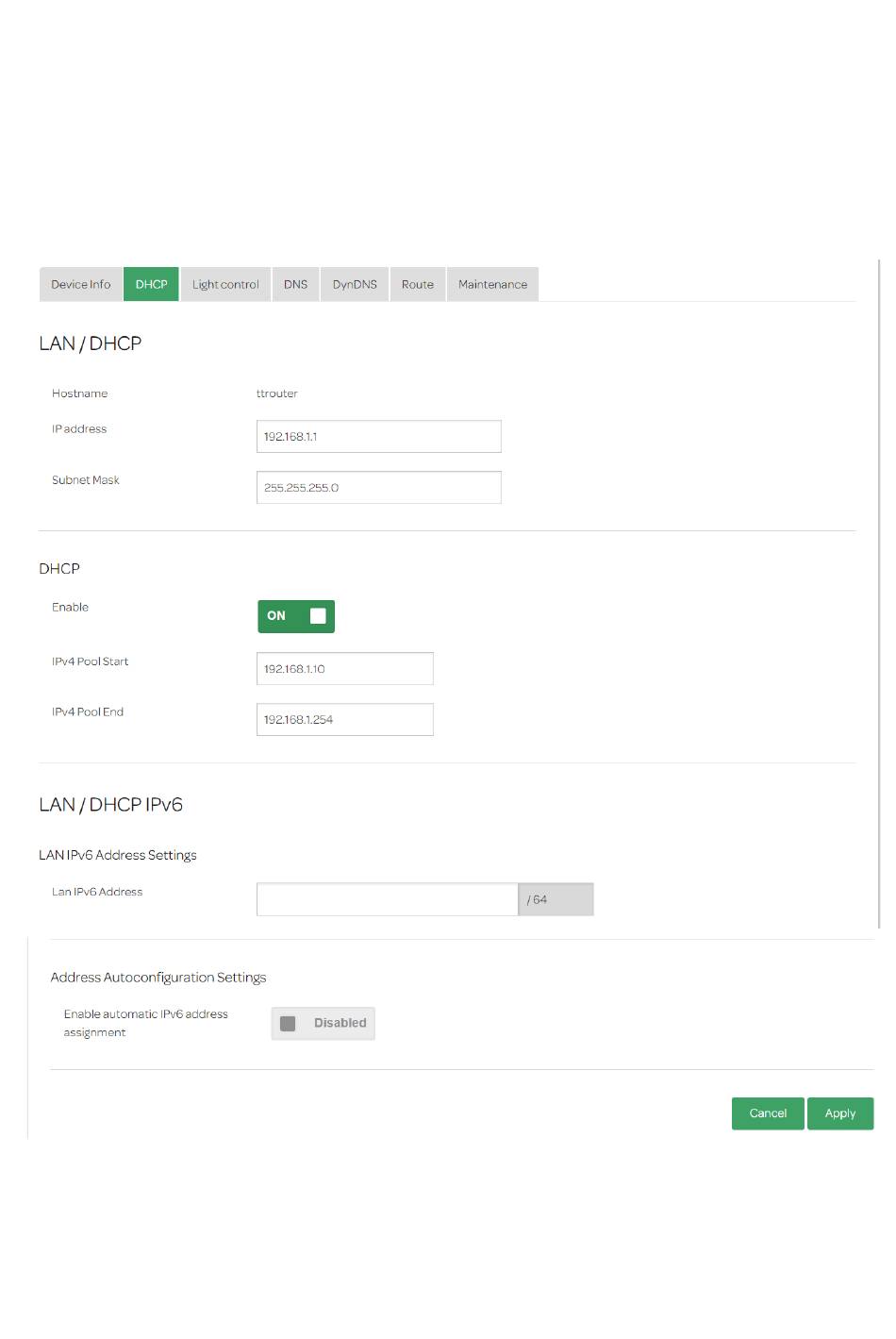
Task: Open the Device Info tab
Action: click(x=81, y=284)
